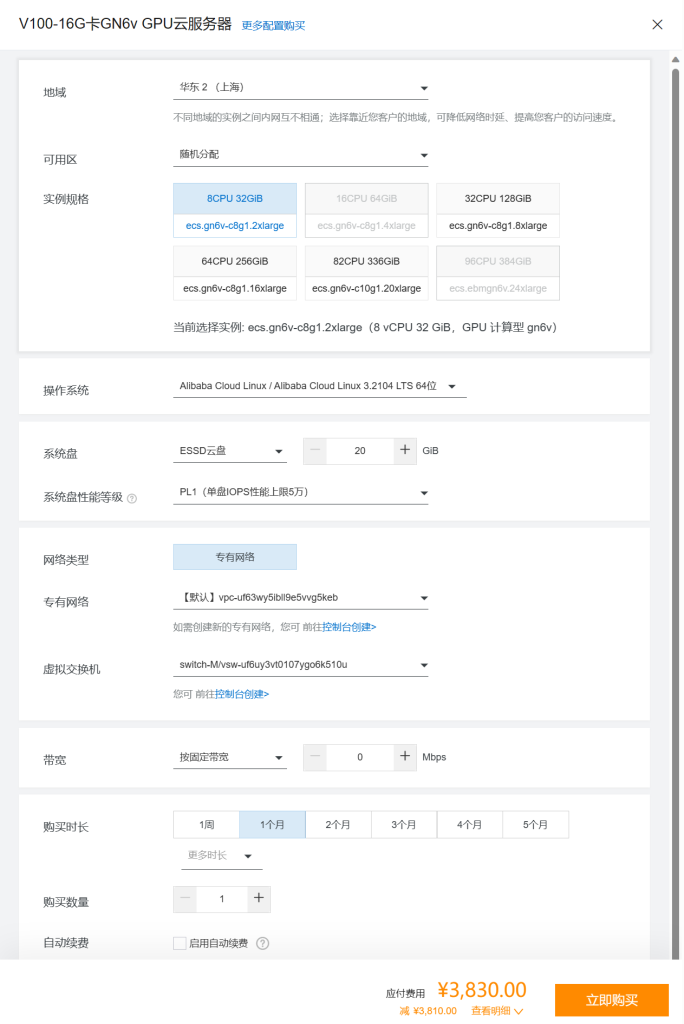684x1024 pixels.
Task: Select the 32CPU 128GiB instance spec
Action: [x=498, y=210]
